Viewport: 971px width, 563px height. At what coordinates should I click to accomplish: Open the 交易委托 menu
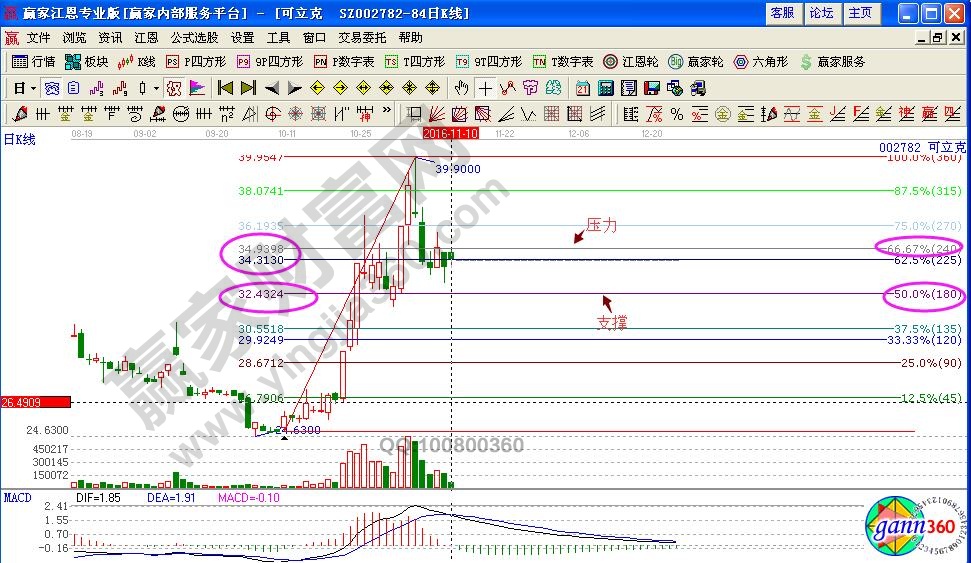pyautogui.click(x=361, y=37)
